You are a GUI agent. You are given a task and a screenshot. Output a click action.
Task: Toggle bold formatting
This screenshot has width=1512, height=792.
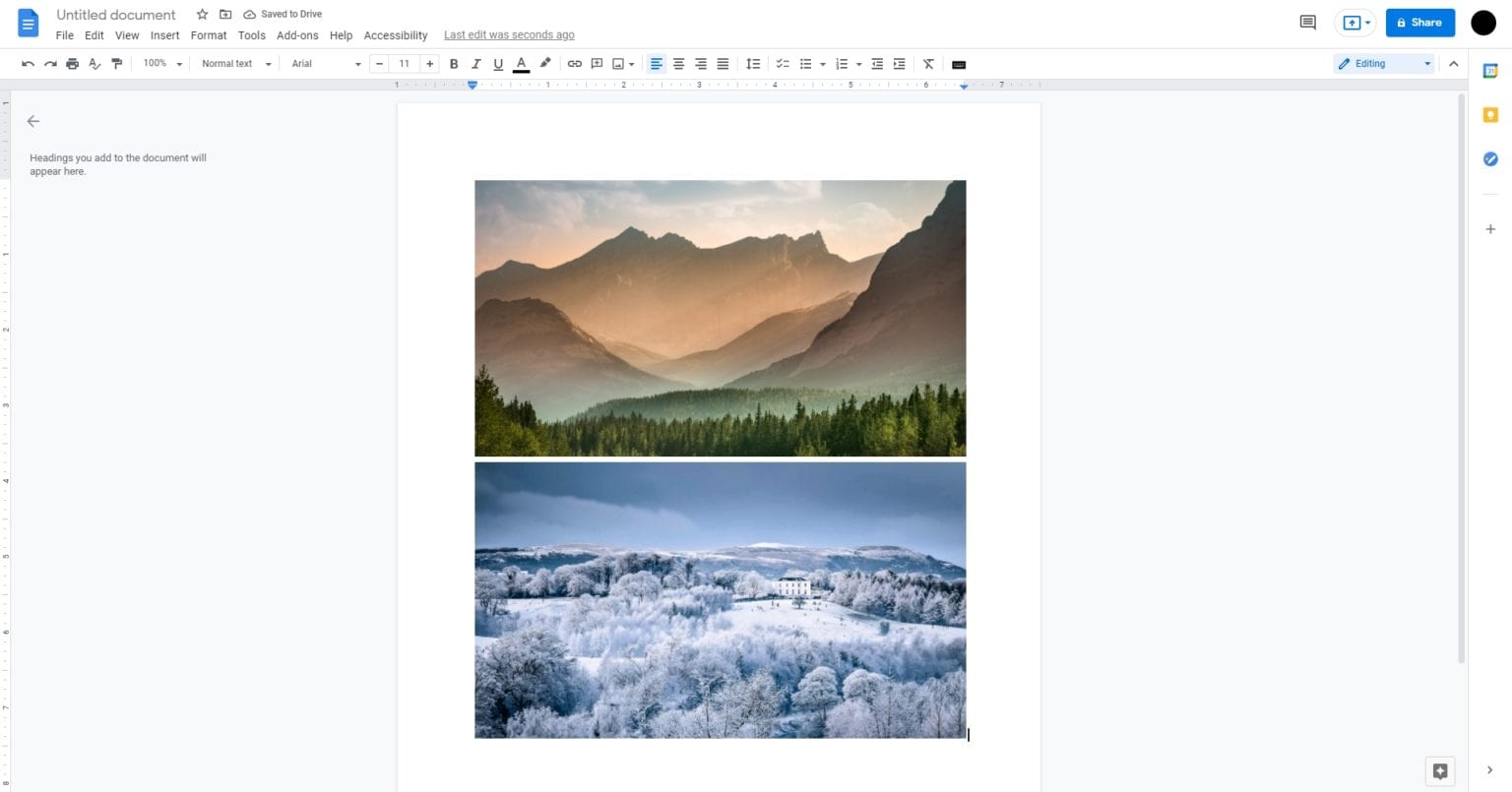(454, 63)
